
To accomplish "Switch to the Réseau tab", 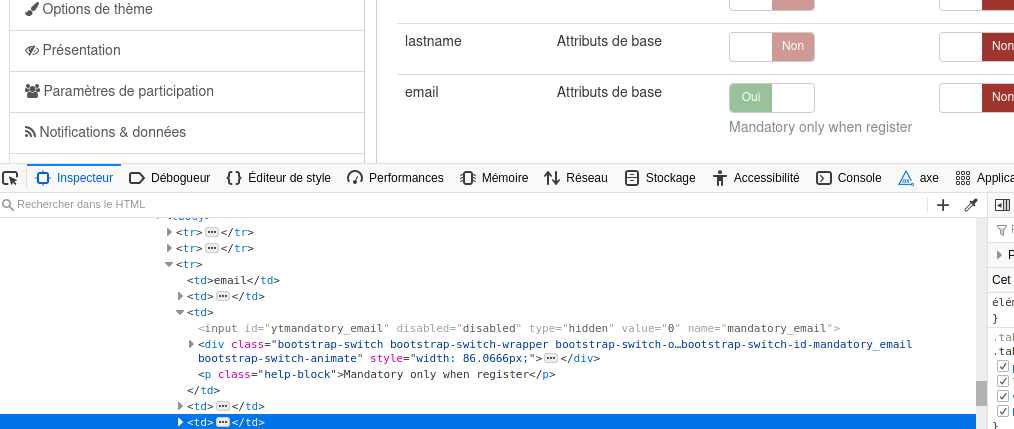I will (575, 178).
